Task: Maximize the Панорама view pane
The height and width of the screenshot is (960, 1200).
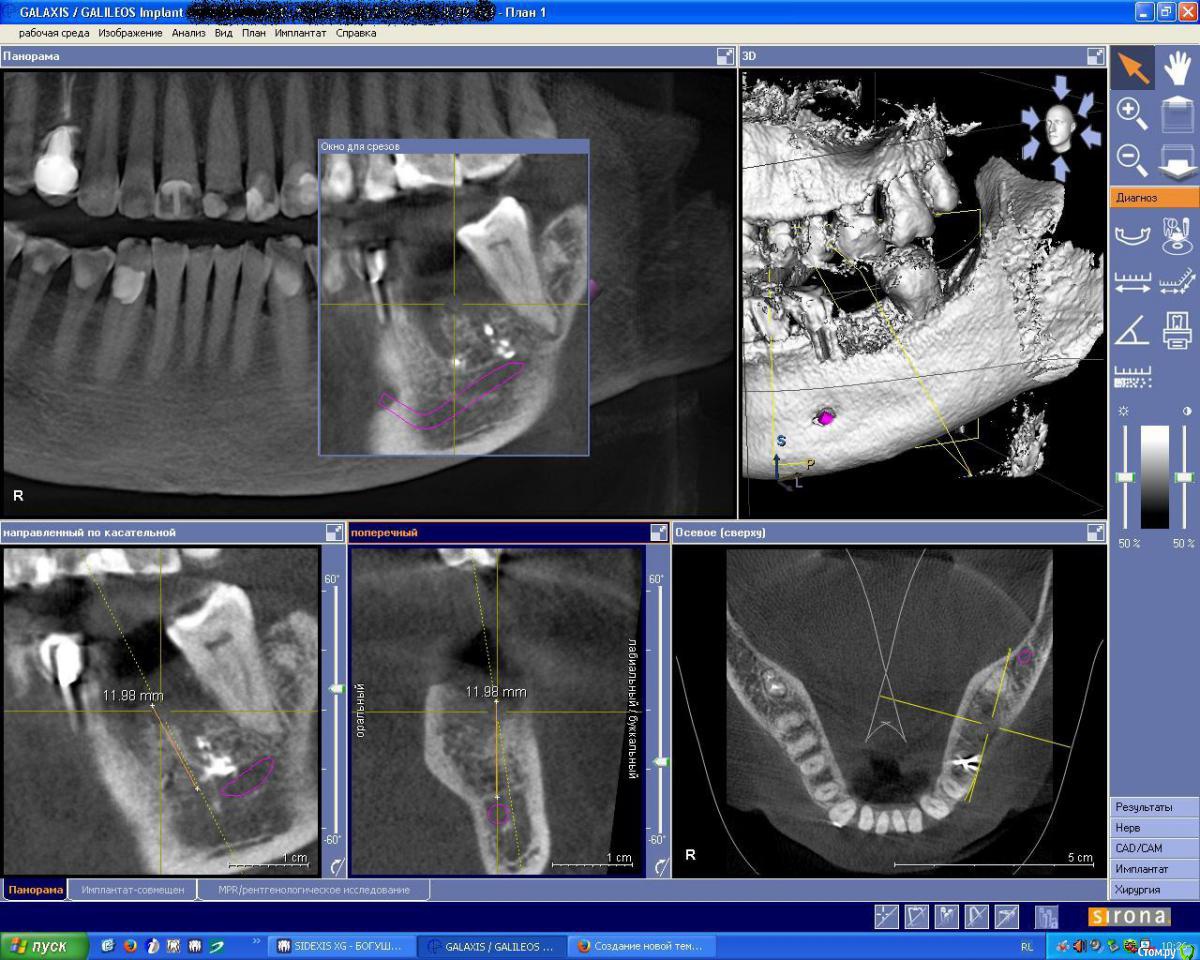Action: 725,57
